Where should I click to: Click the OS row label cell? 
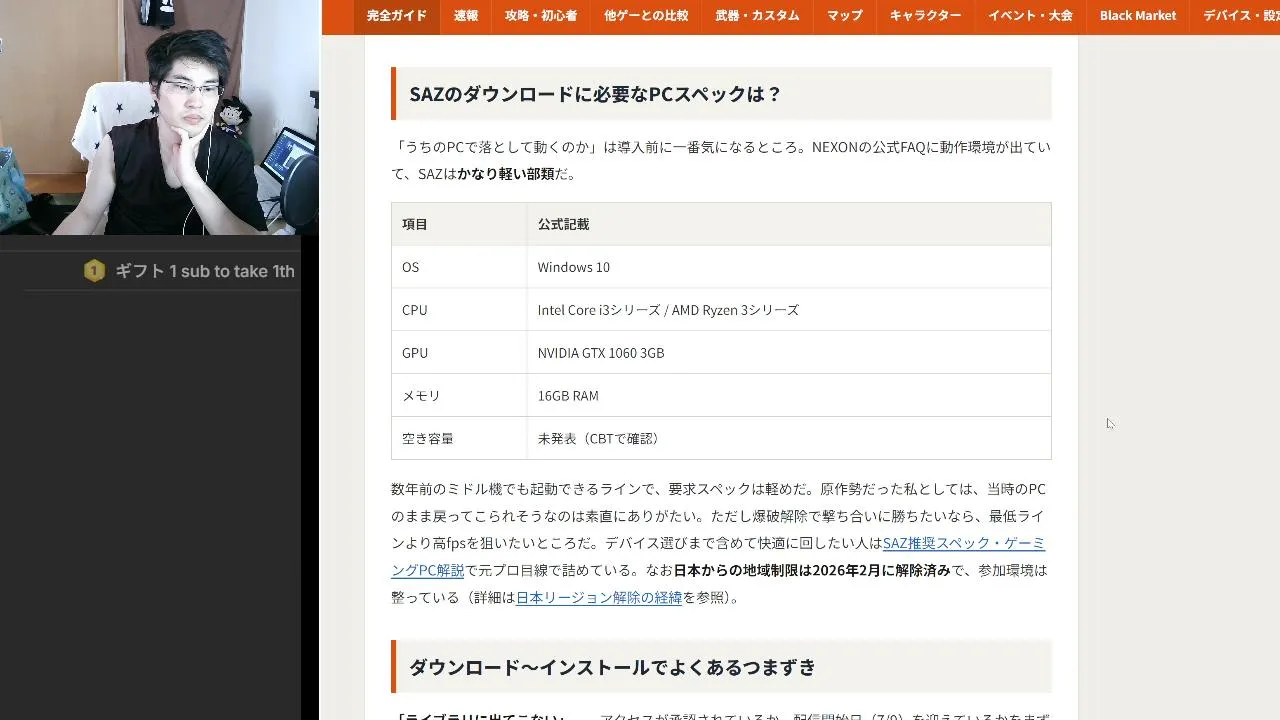click(x=459, y=267)
